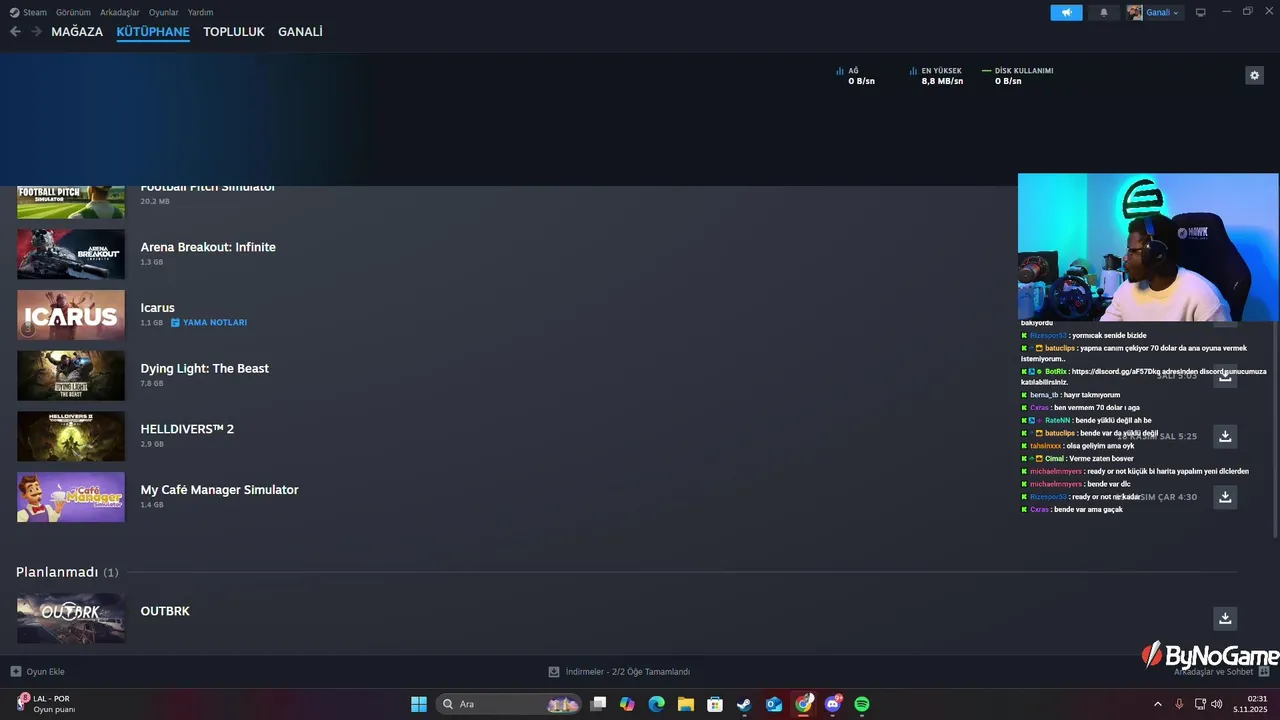This screenshot has height=720, width=1280.
Task: Click the My Café Manager Simulator title
Action: [220, 490]
